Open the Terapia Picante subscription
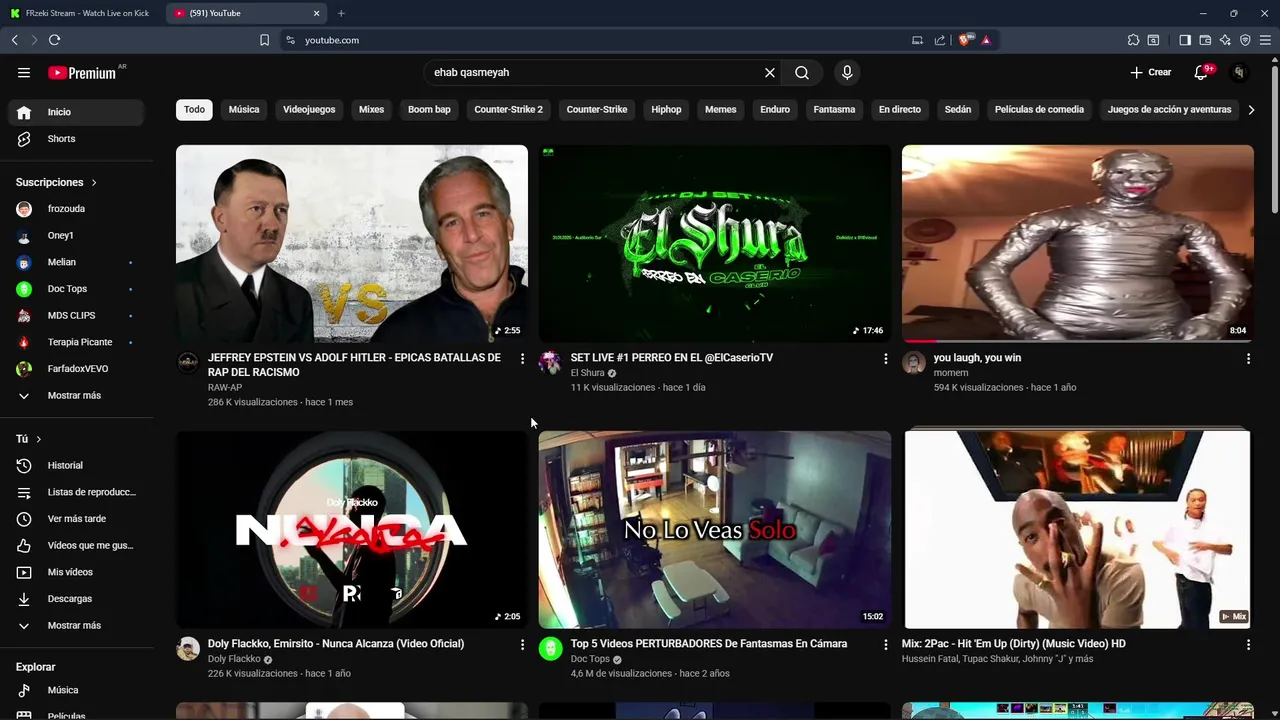The height and width of the screenshot is (720, 1280). [x=77, y=342]
